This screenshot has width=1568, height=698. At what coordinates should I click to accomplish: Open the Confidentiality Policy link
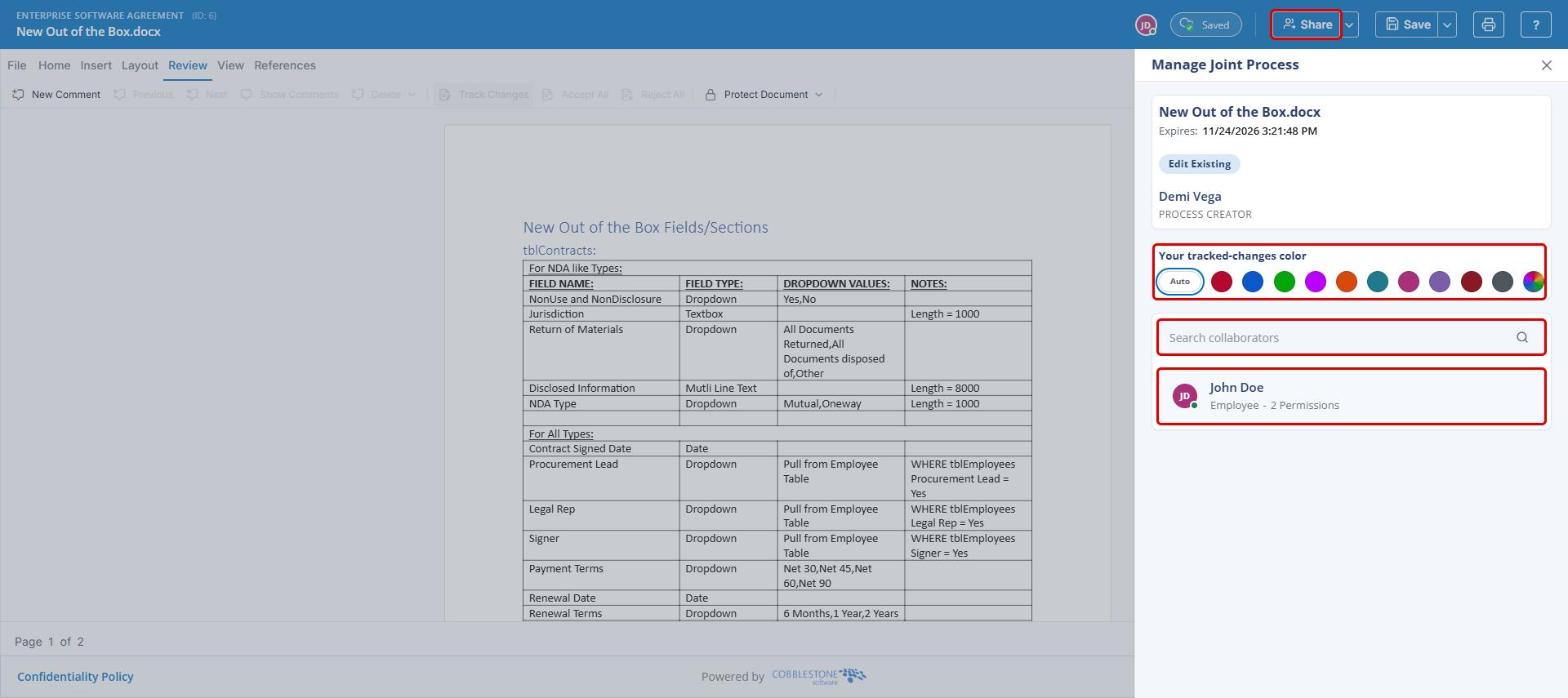tap(75, 677)
